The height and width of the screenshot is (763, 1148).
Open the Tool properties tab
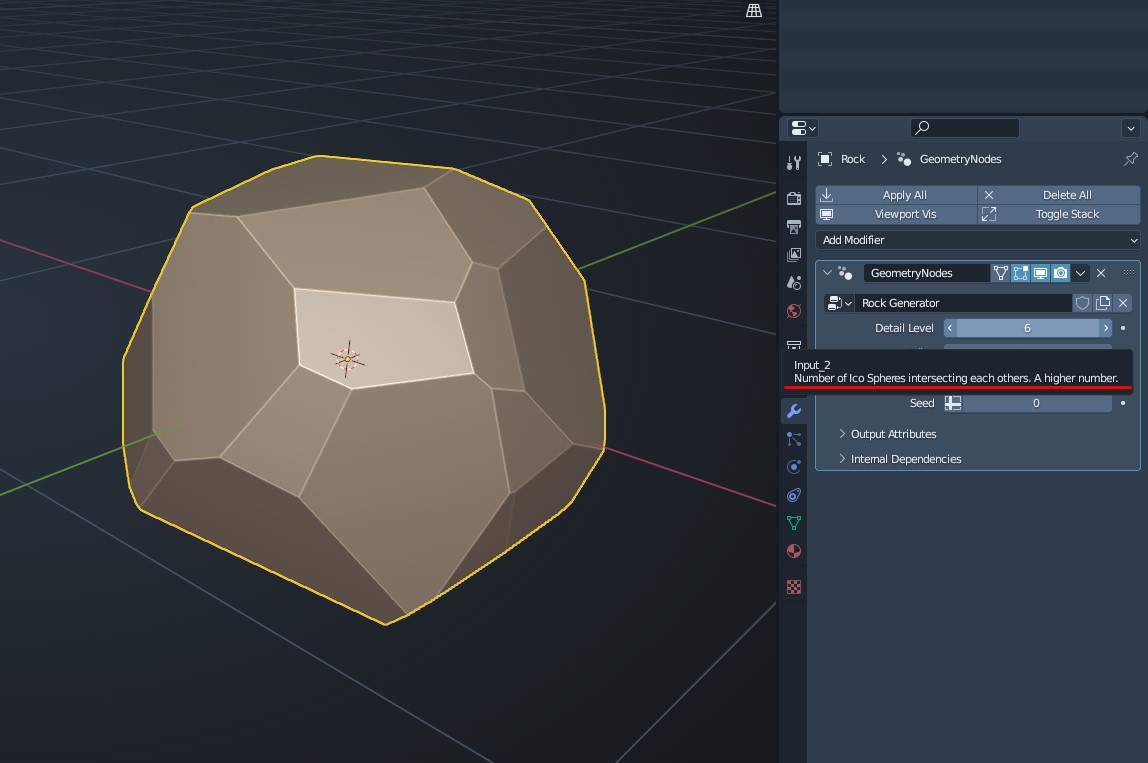(x=794, y=163)
